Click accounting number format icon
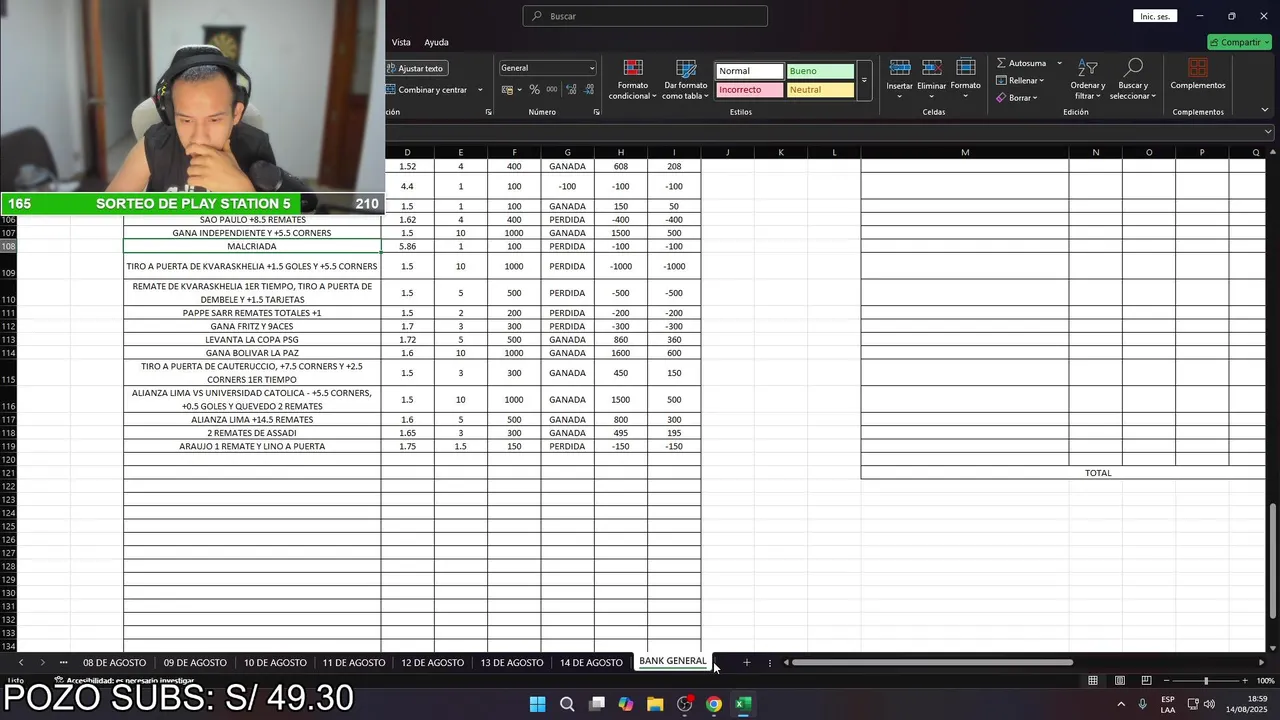The width and height of the screenshot is (1280, 720). point(508,89)
